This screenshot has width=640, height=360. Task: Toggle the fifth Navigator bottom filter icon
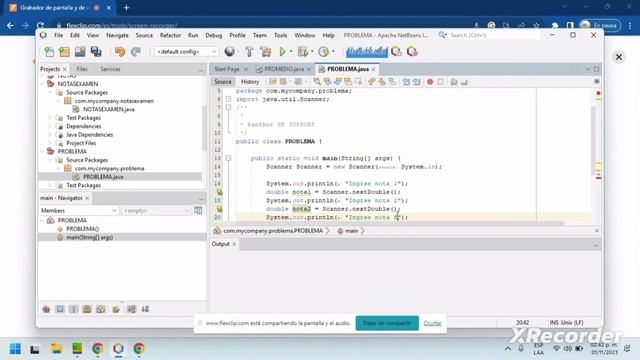[100, 309]
